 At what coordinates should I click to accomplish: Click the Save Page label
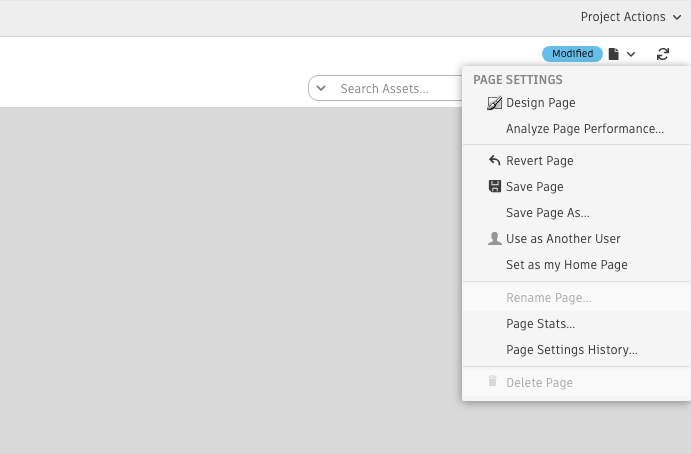point(535,186)
